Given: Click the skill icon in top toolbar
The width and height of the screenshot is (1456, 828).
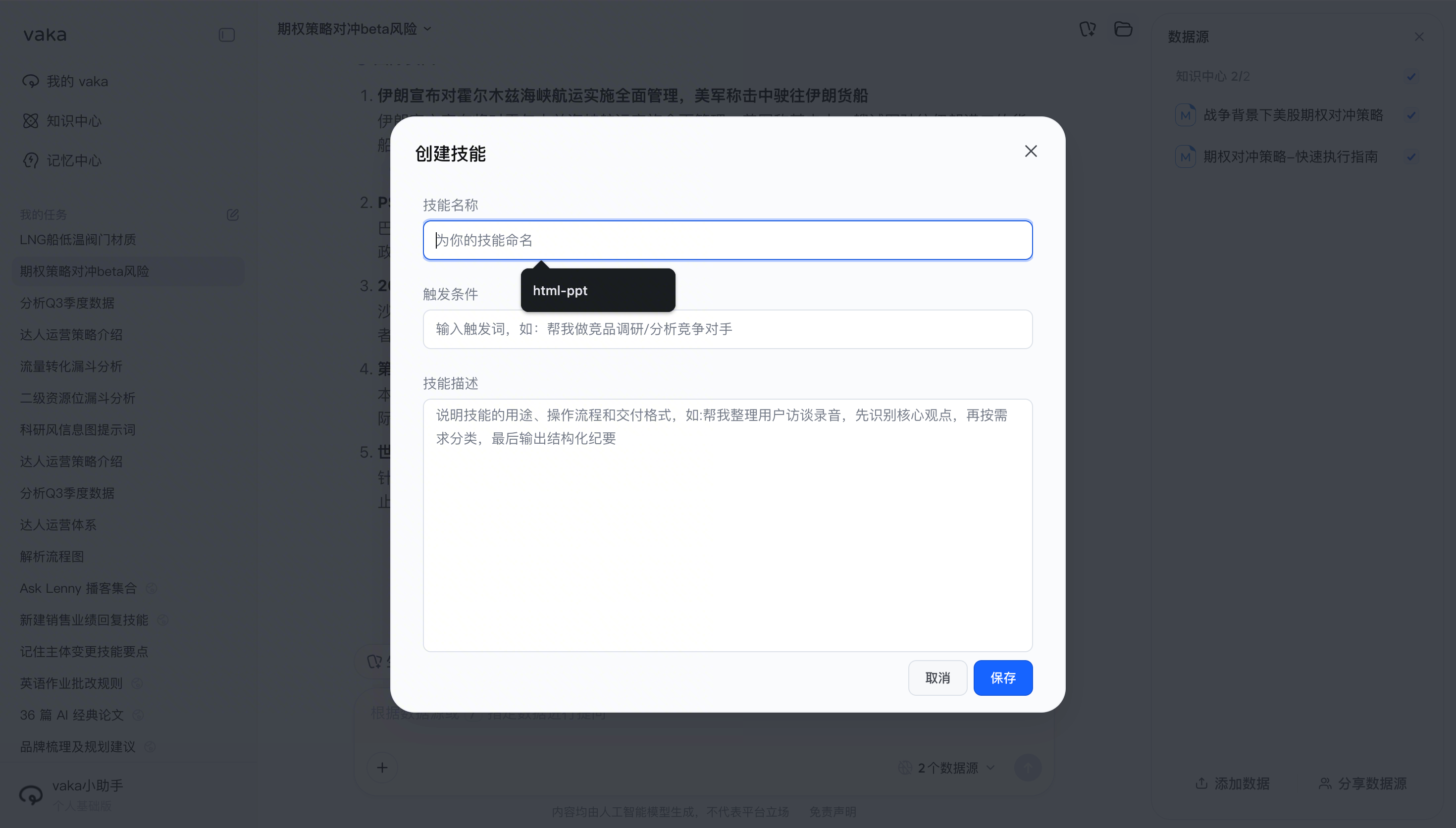Looking at the screenshot, I should pos(1087,29).
